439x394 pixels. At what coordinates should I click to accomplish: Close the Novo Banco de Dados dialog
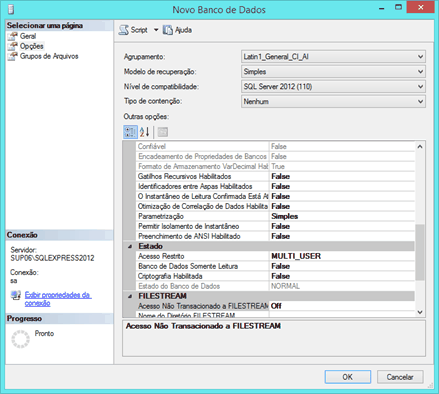[x=420, y=7]
